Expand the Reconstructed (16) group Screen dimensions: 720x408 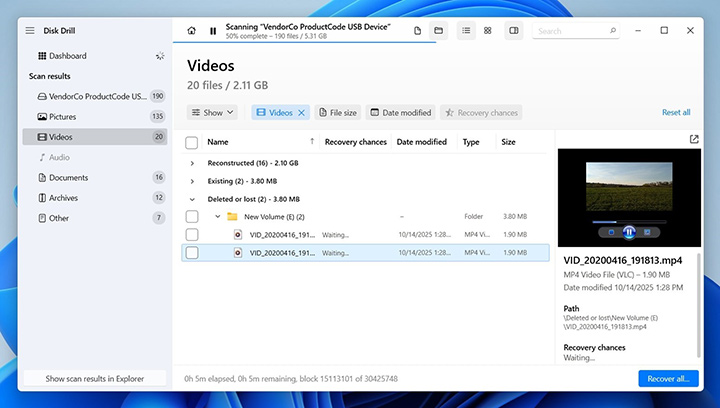192,163
